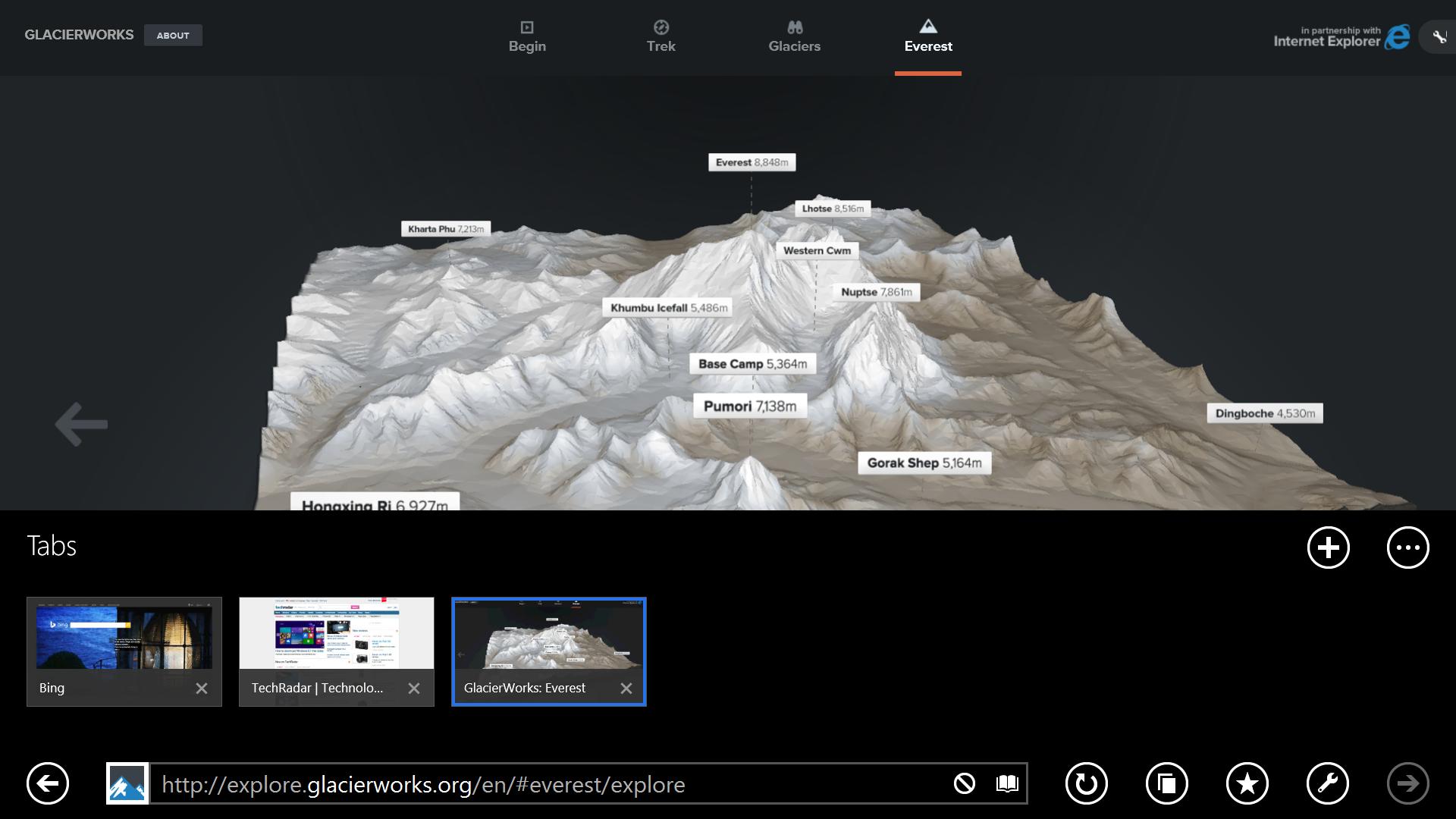Switch to the Trek section
The width and height of the screenshot is (1456, 819).
[661, 37]
